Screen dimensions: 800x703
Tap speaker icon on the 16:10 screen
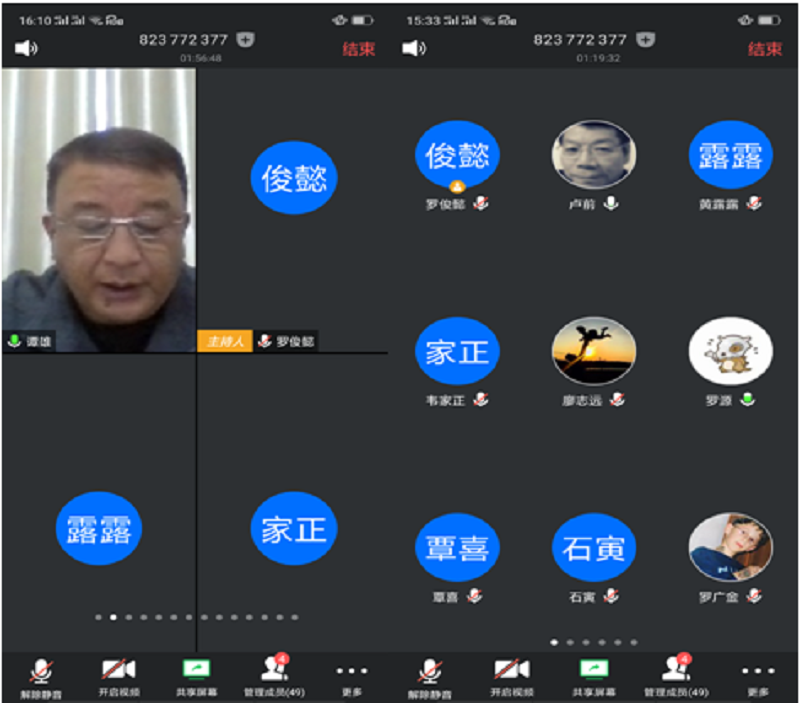tap(25, 48)
